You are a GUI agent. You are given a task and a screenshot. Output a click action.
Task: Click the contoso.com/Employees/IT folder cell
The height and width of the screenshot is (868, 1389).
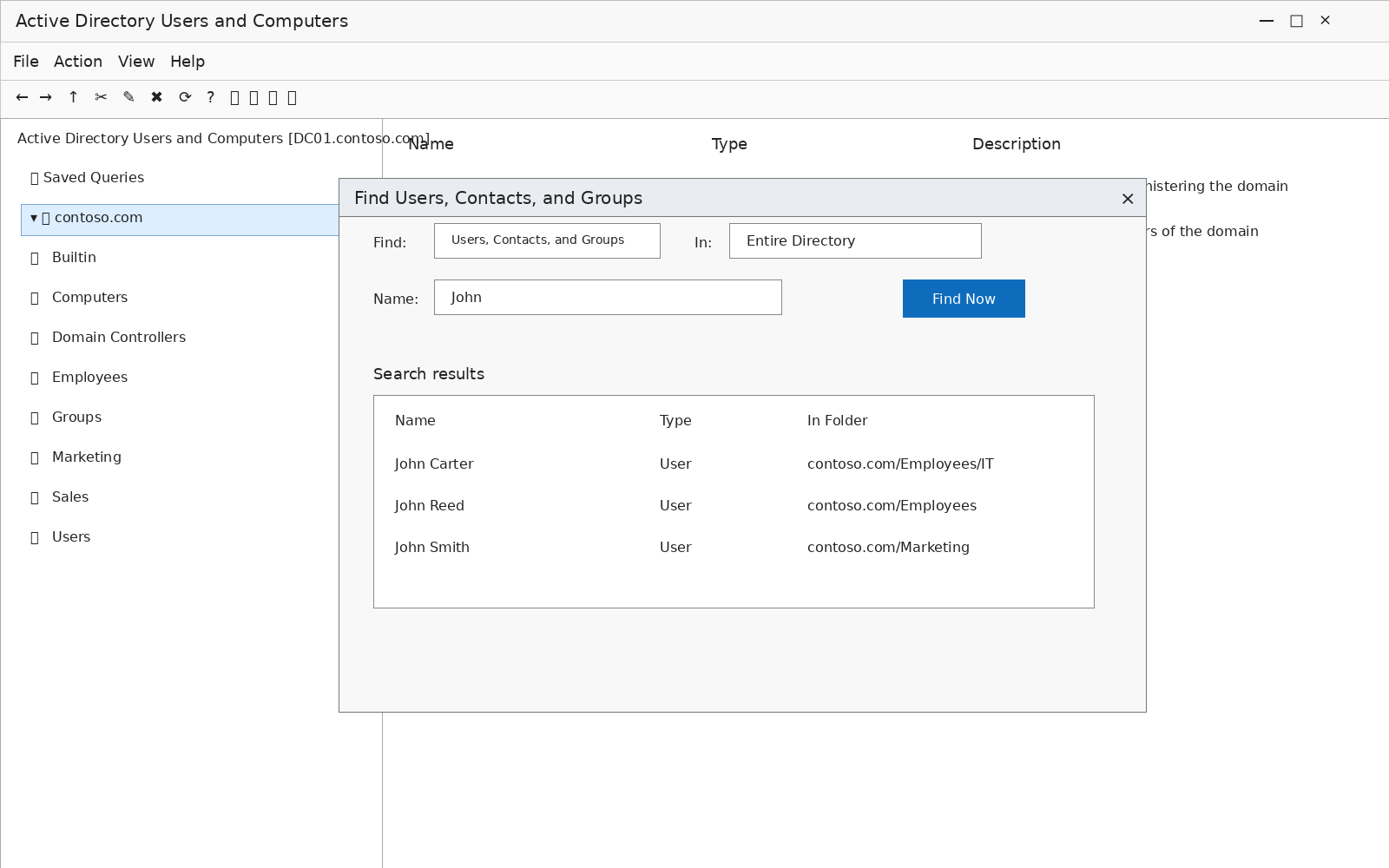[x=900, y=464]
